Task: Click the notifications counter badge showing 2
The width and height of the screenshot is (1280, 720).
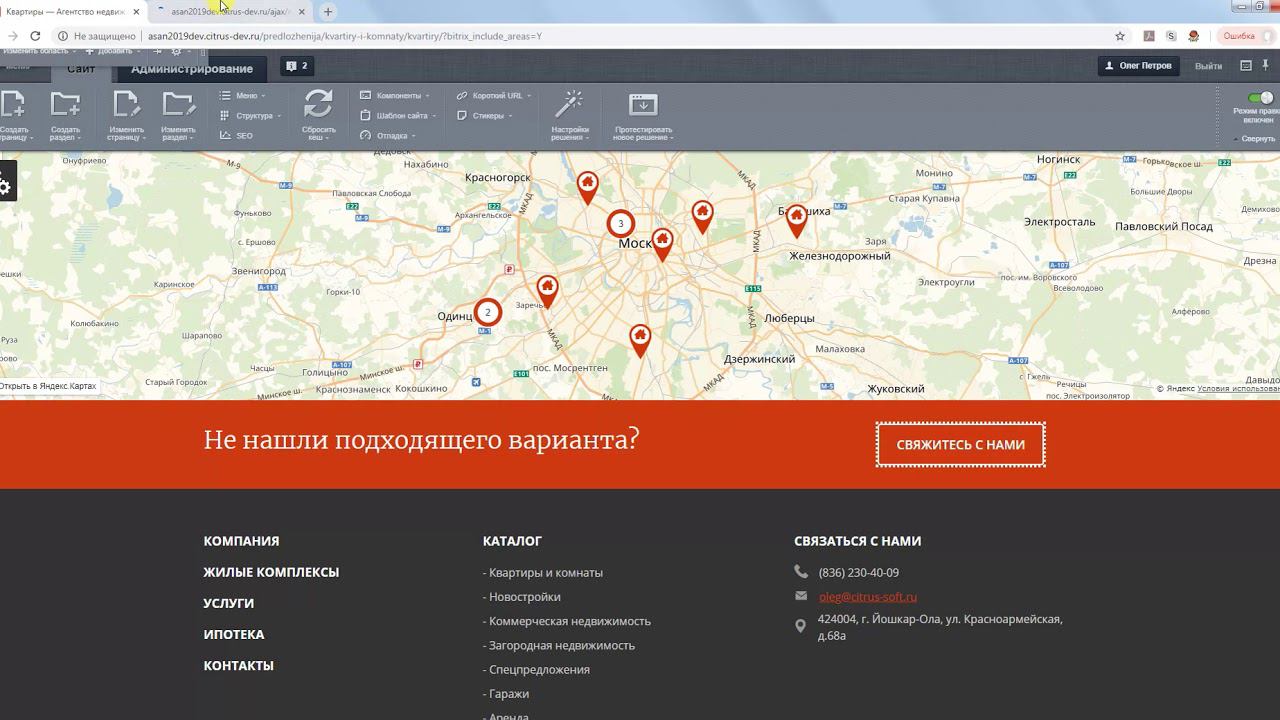Action: coord(296,66)
